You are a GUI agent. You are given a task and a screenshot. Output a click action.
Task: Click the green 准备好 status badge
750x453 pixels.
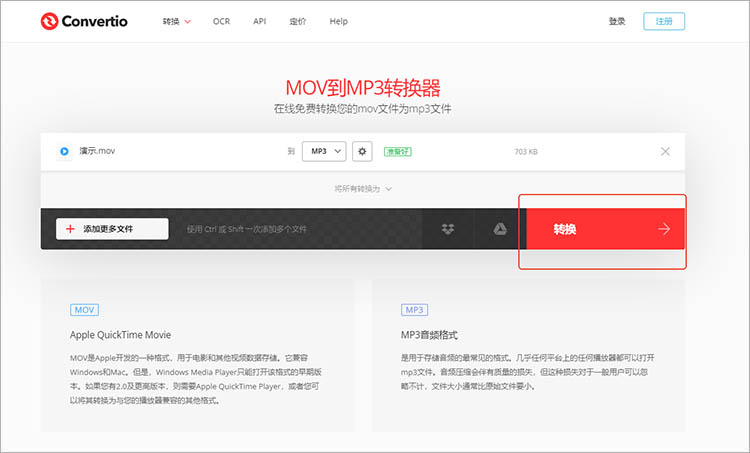(397, 152)
